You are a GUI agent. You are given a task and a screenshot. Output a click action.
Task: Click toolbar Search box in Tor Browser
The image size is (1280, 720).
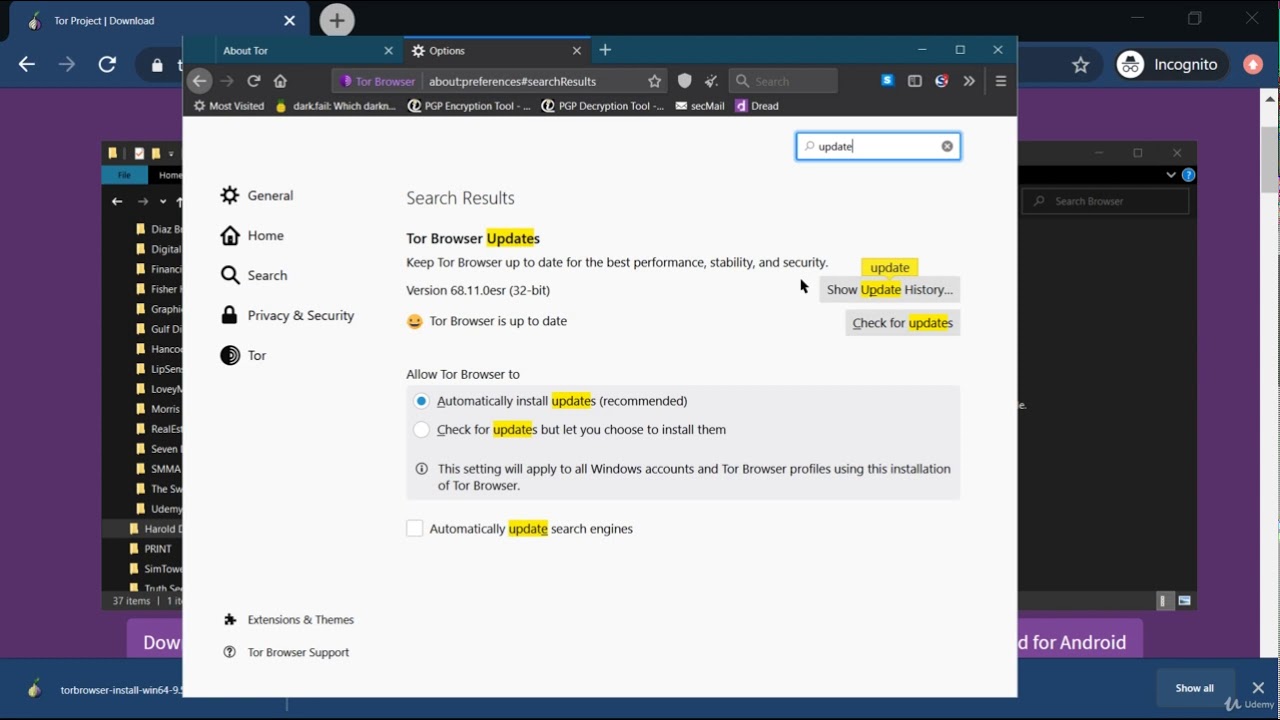click(x=783, y=81)
